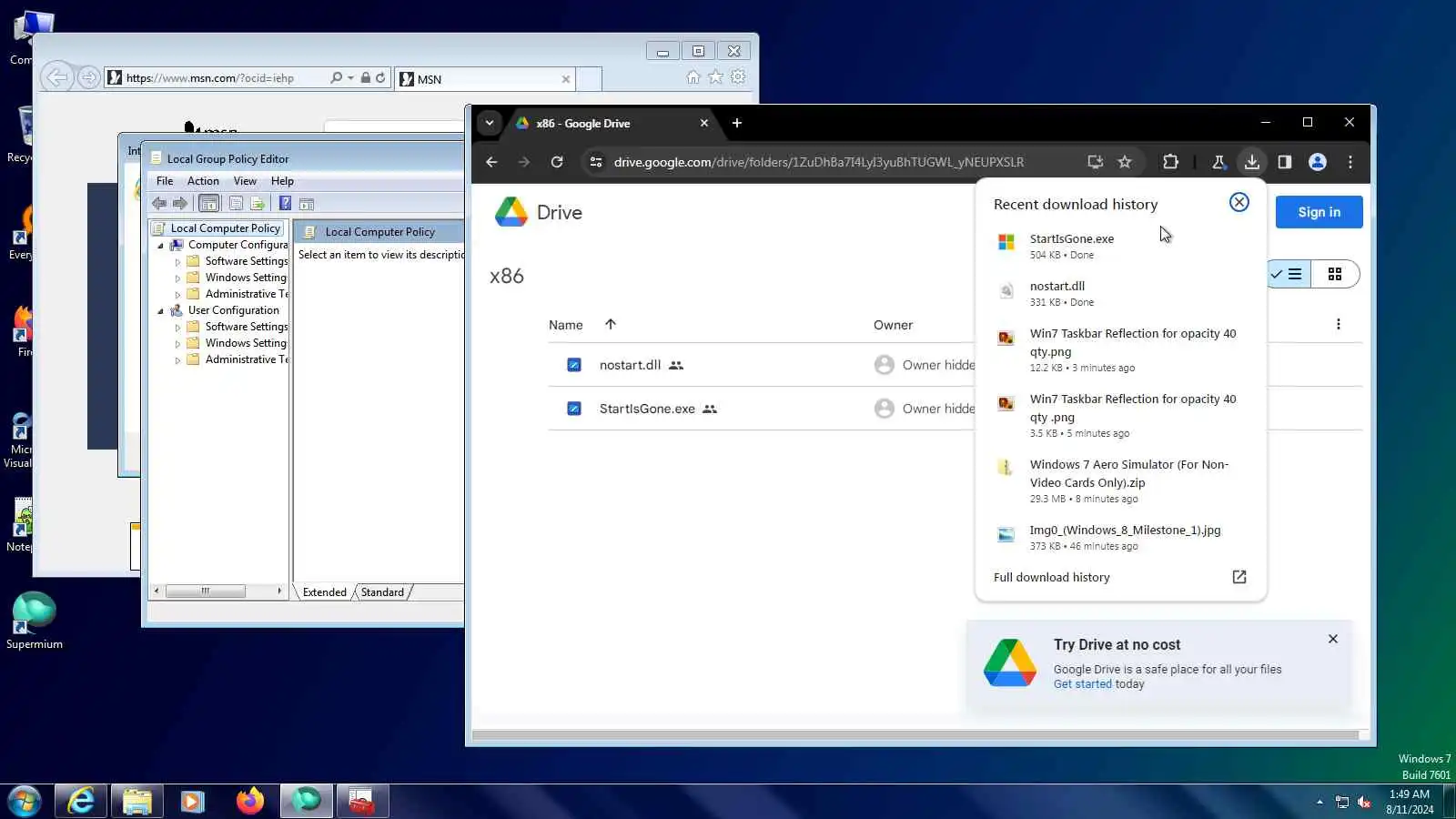Open Chrome three-dot menu
This screenshot has width=1456, height=819.
click(1350, 162)
